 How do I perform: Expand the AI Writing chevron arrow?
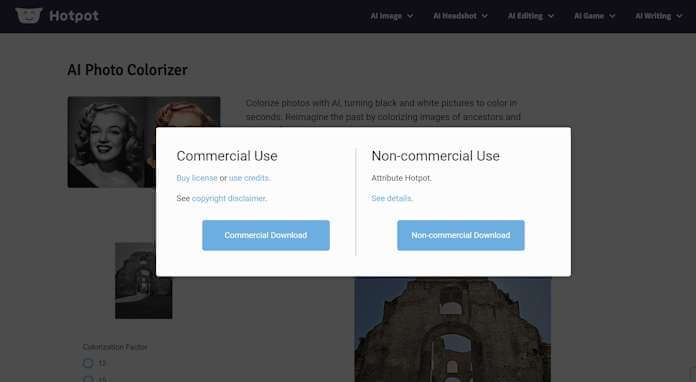tap(679, 16)
